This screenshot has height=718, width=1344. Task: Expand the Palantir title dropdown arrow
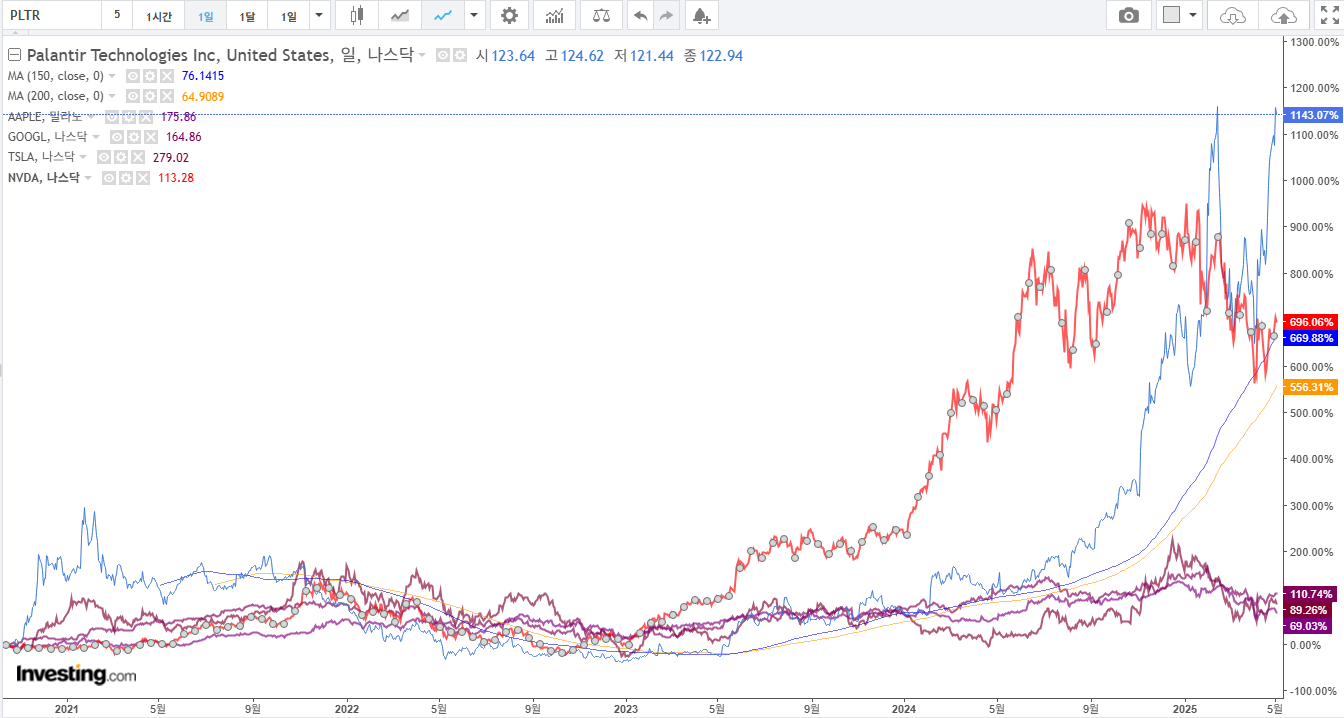pos(422,56)
